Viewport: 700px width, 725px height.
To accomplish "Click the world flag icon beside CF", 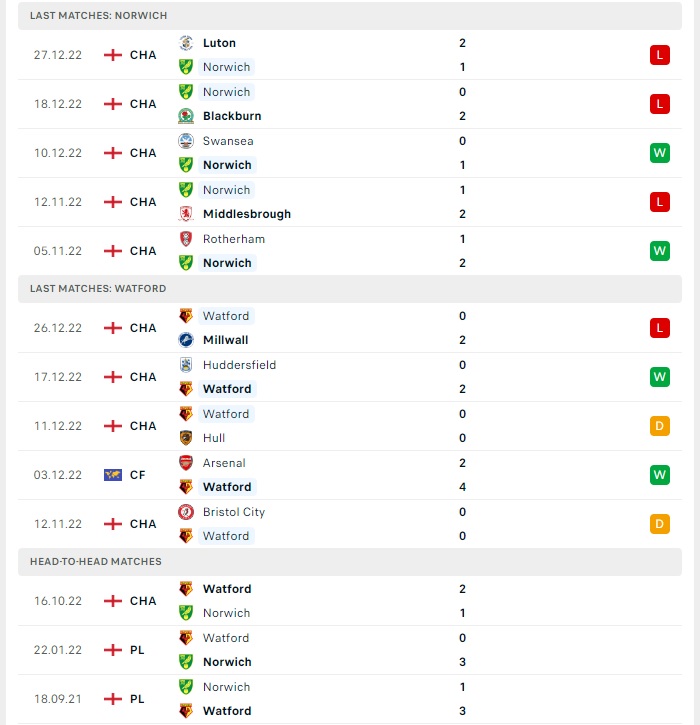I will (x=113, y=475).
